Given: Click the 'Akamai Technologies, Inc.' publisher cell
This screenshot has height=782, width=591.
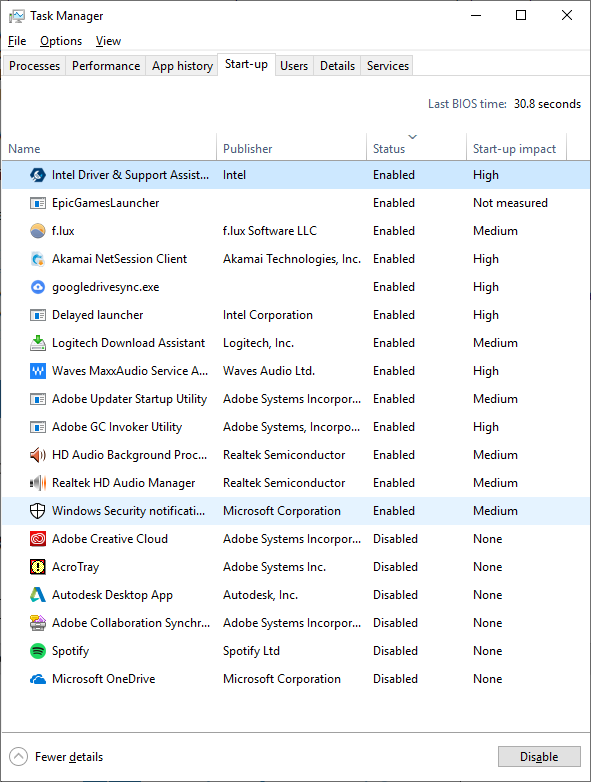Looking at the screenshot, I should [291, 259].
